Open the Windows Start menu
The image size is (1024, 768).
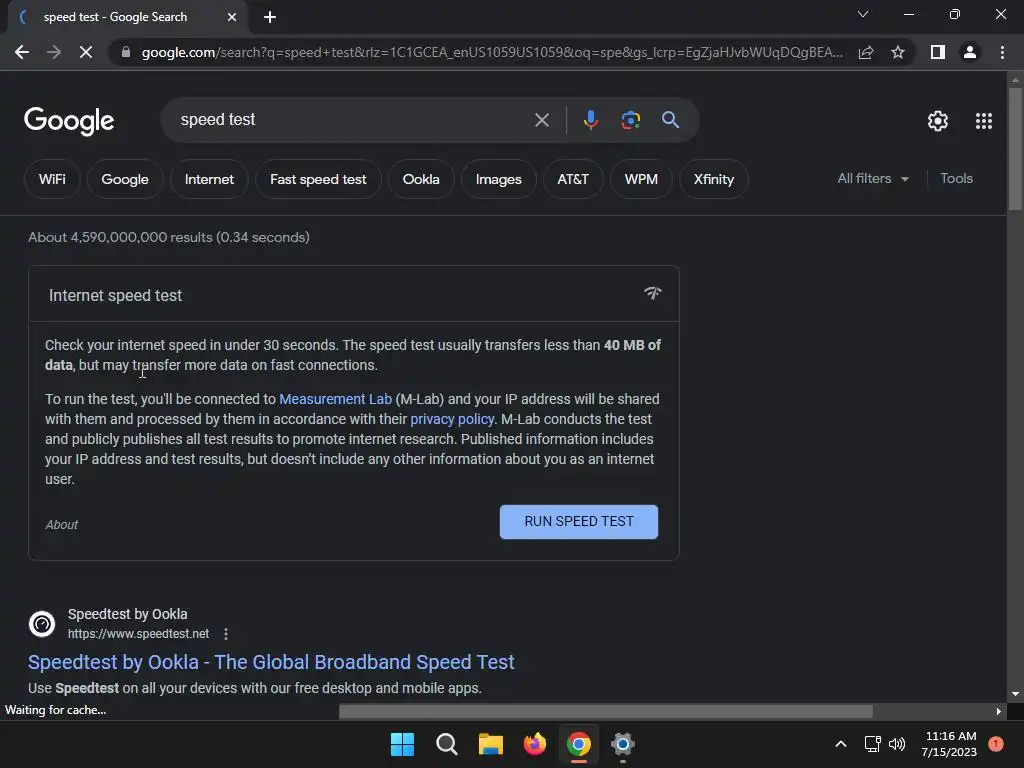tap(402, 744)
